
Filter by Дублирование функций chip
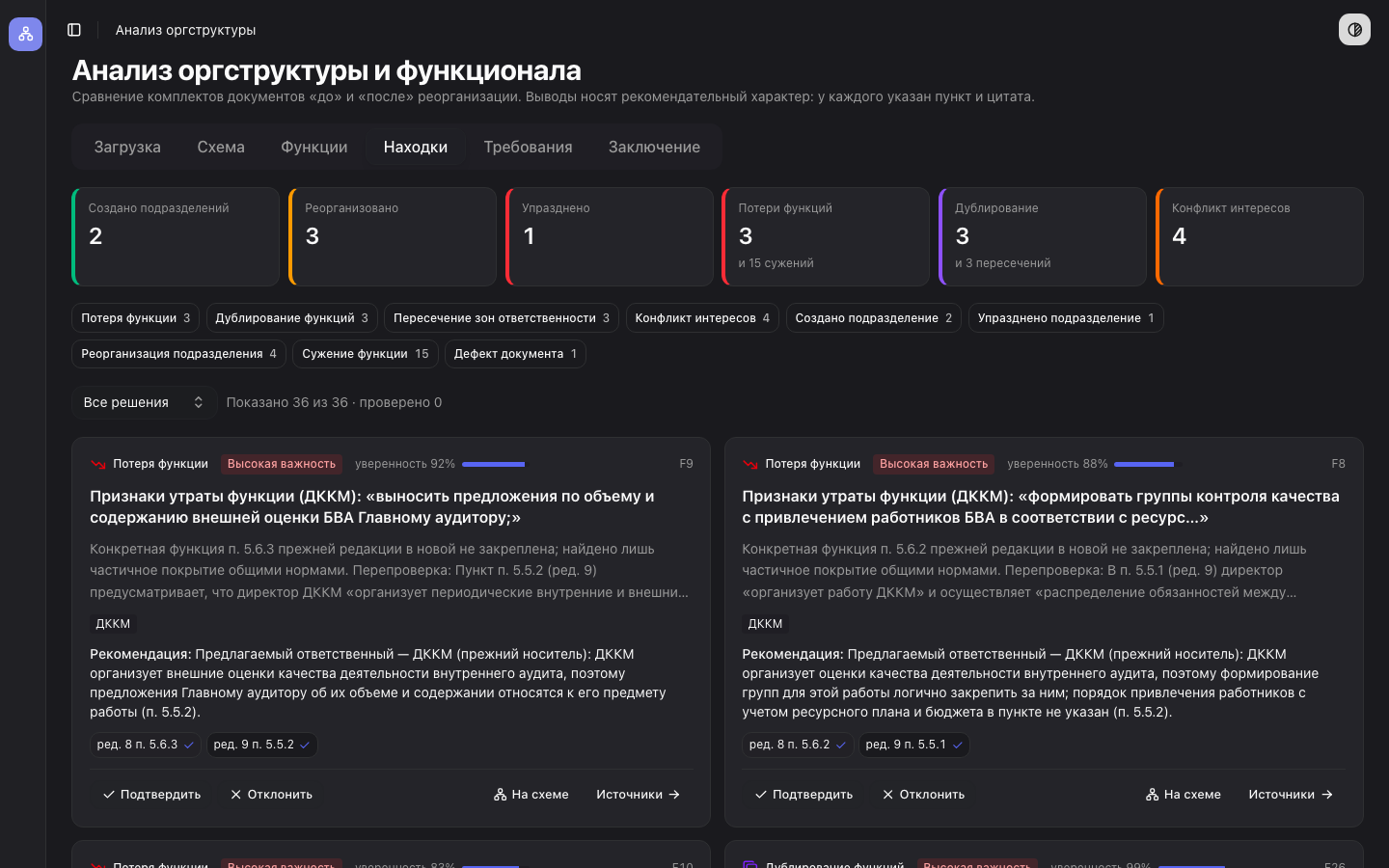[291, 318]
